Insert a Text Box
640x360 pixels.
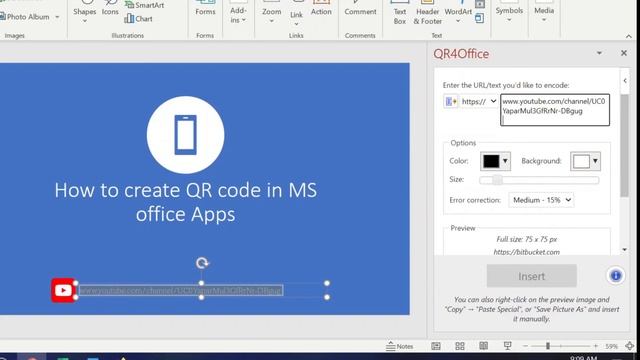pos(400,16)
